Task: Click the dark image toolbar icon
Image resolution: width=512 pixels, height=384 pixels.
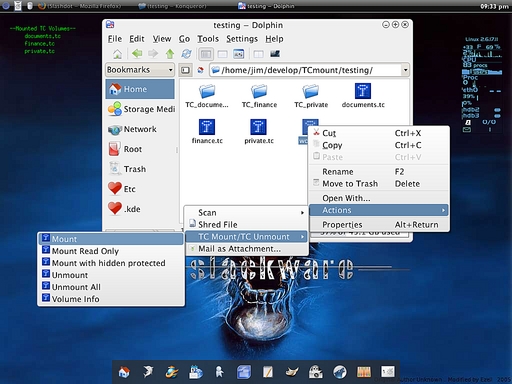Action: [x=275, y=54]
